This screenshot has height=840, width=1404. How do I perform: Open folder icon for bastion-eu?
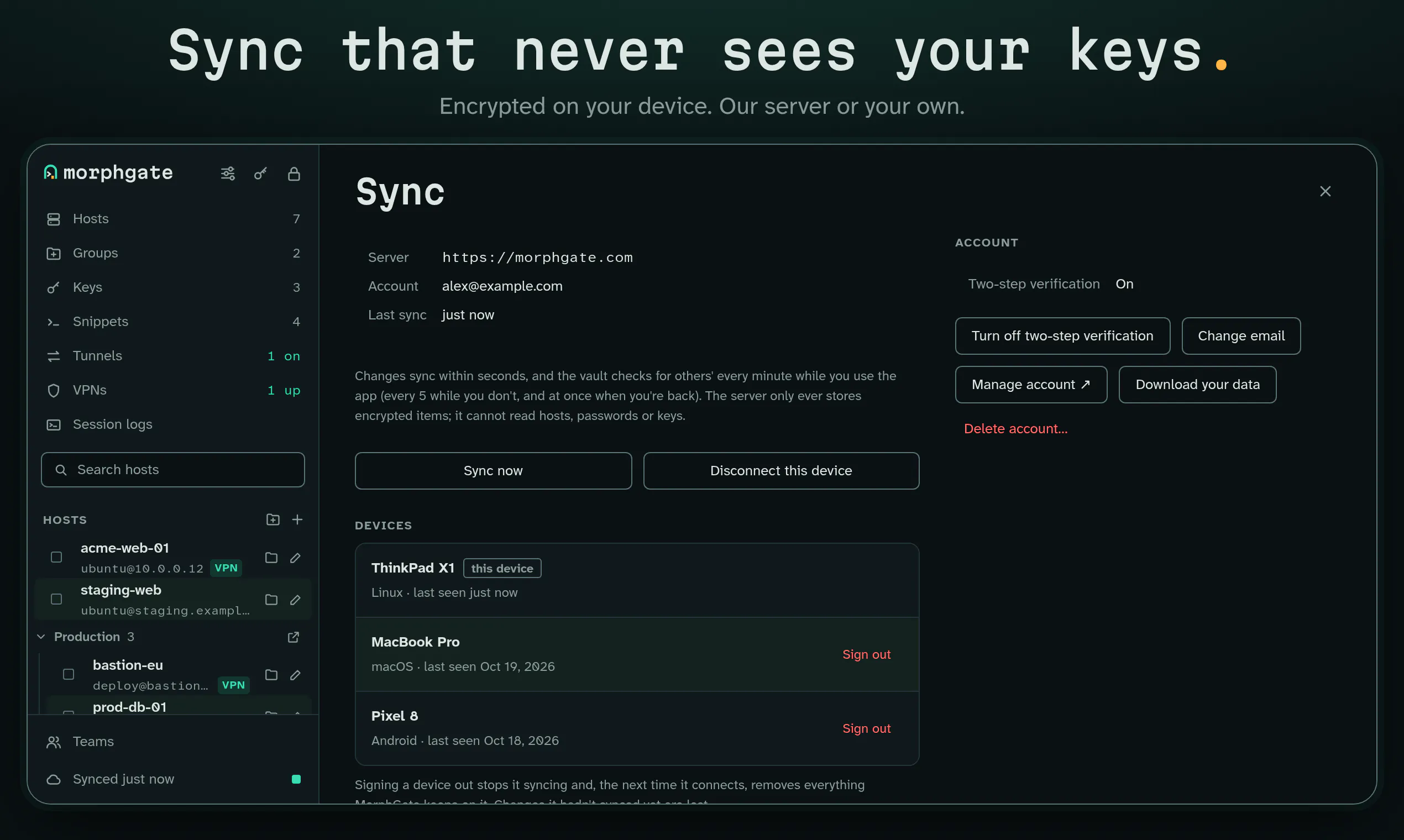(x=271, y=675)
